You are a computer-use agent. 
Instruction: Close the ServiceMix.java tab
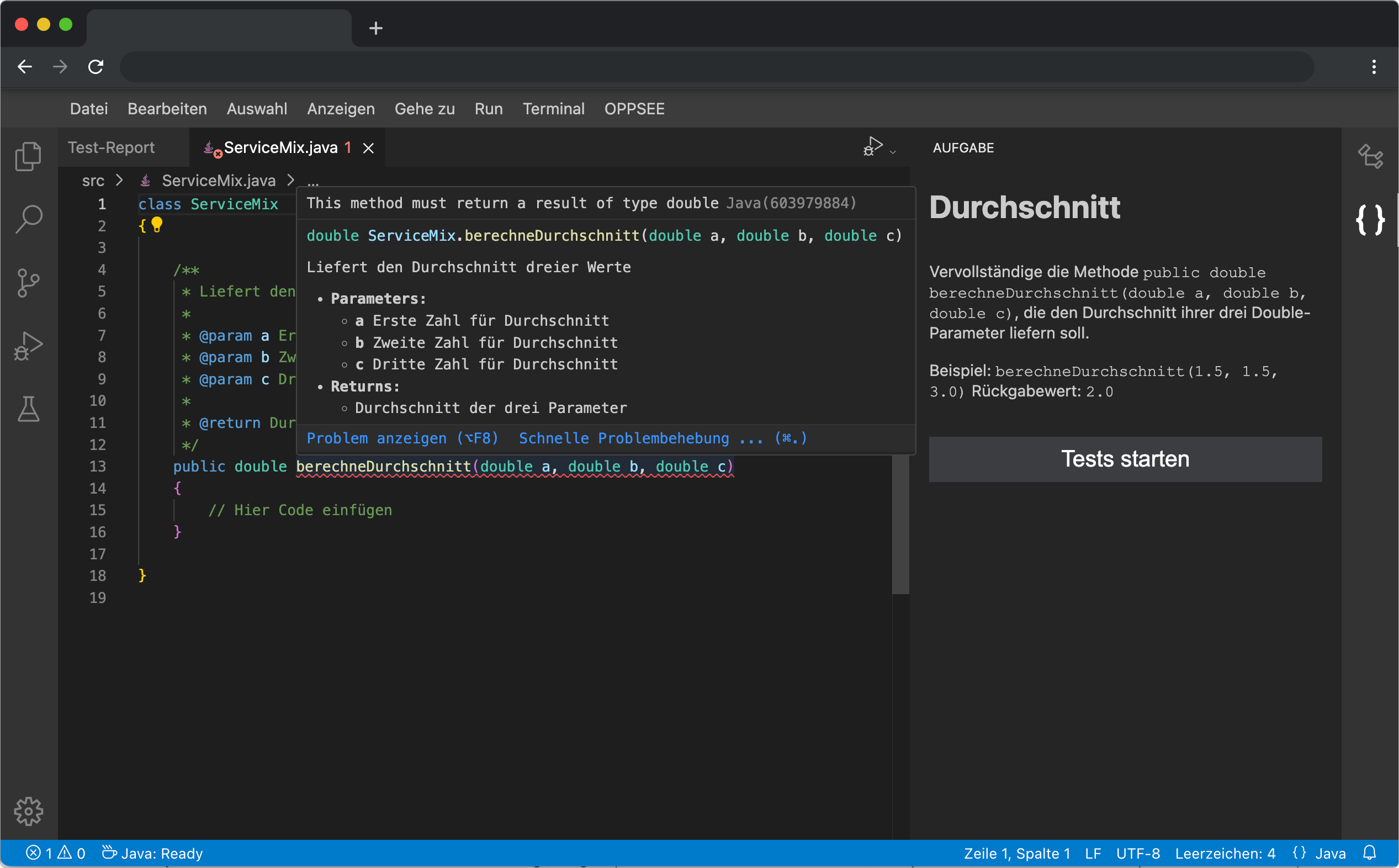click(368, 148)
